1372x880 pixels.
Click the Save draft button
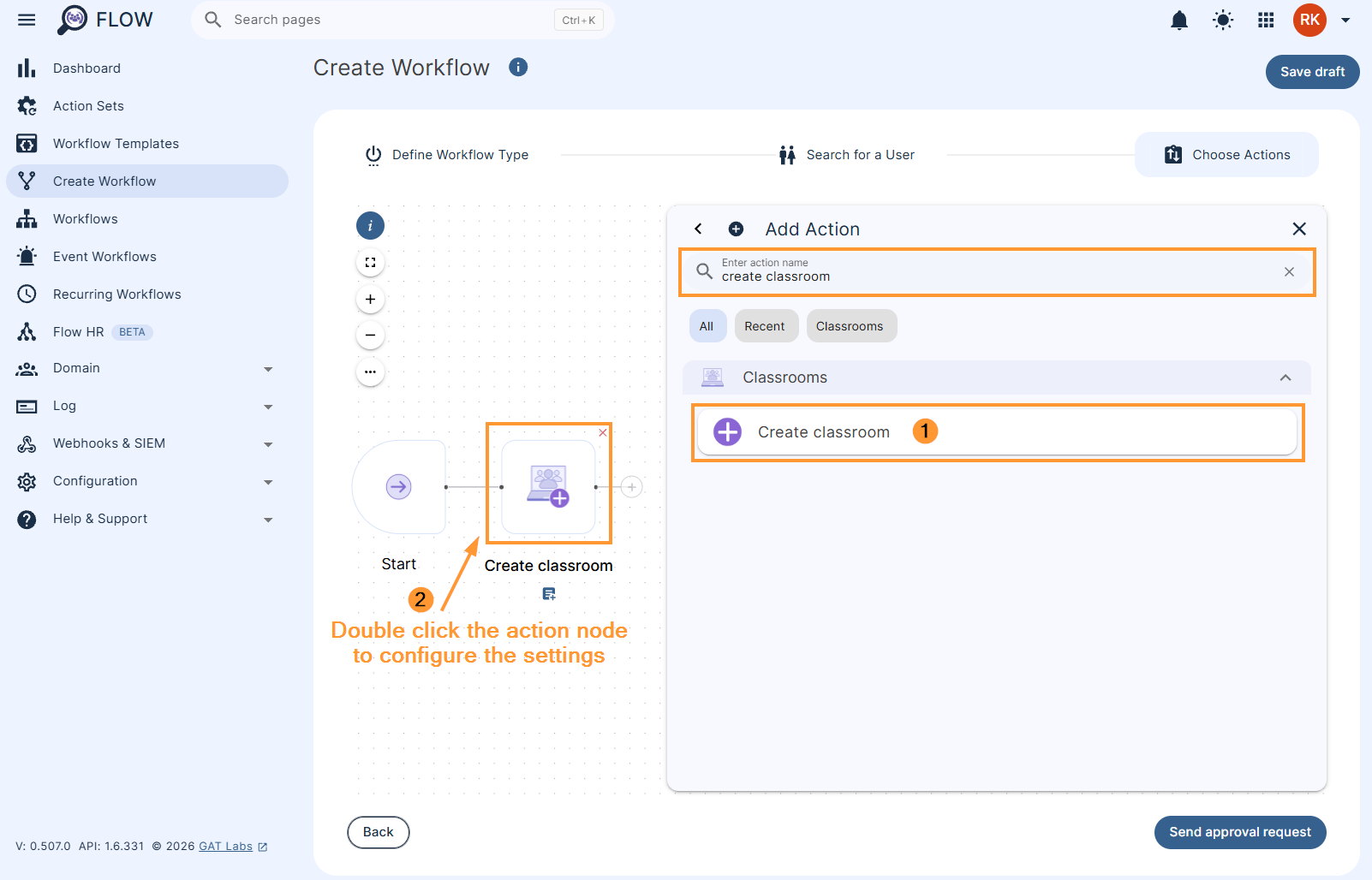(x=1312, y=72)
